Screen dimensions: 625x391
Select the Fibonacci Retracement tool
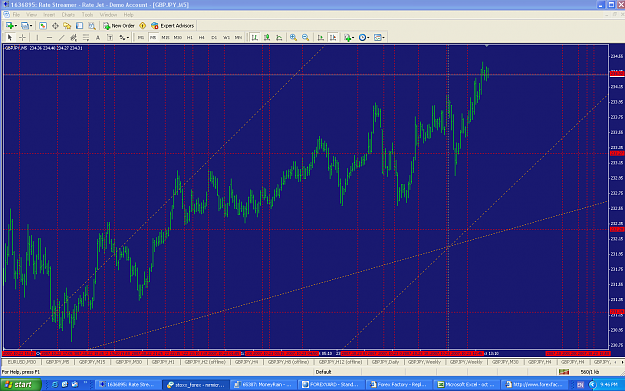tap(86, 37)
